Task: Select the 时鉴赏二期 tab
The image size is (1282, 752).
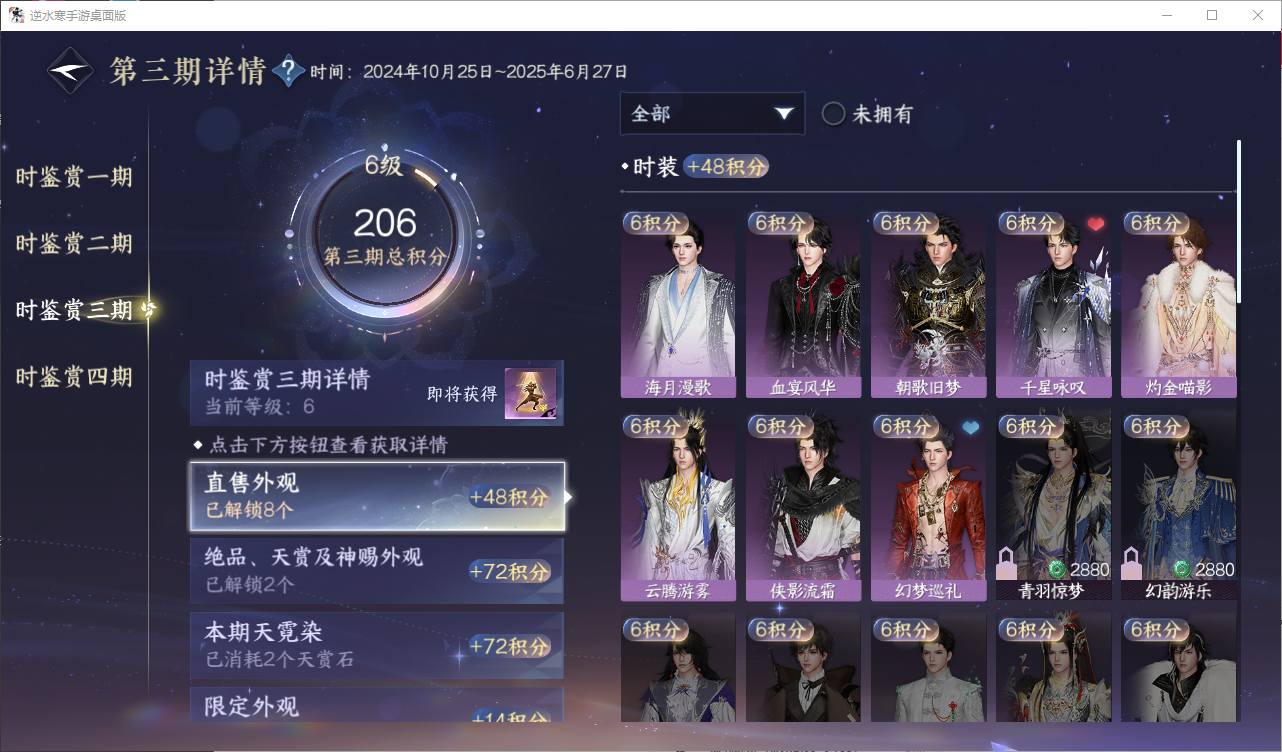Action: (74, 244)
